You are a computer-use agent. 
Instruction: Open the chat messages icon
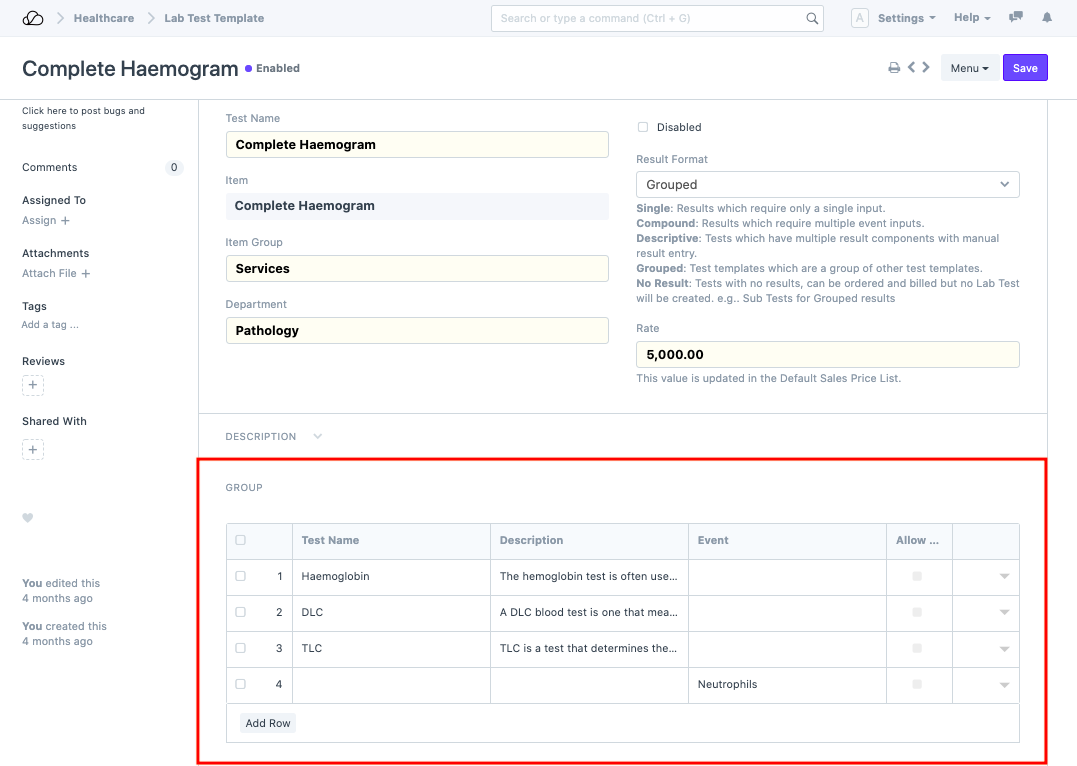(1016, 18)
